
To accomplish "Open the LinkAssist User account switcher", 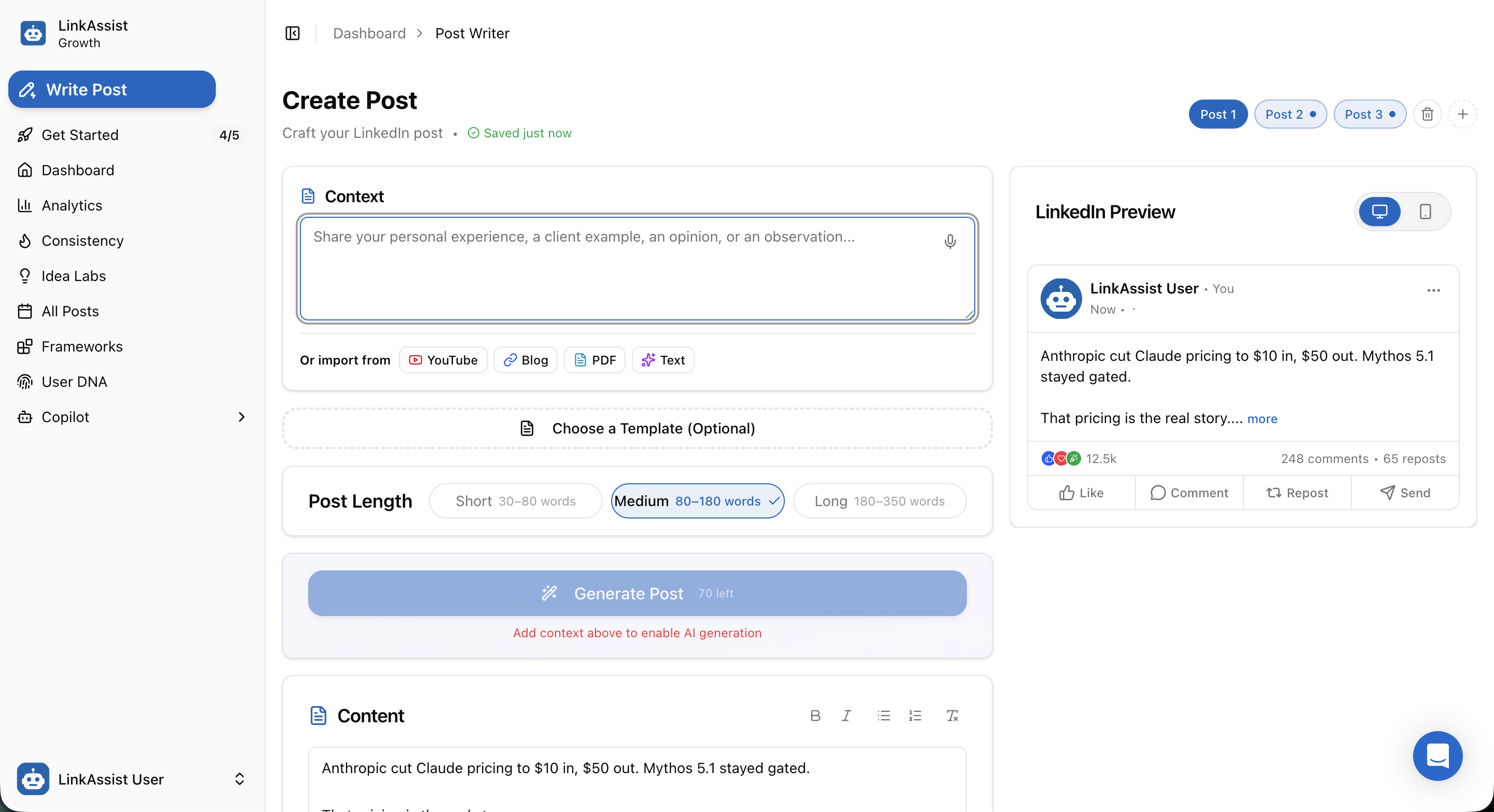I will pyautogui.click(x=131, y=779).
